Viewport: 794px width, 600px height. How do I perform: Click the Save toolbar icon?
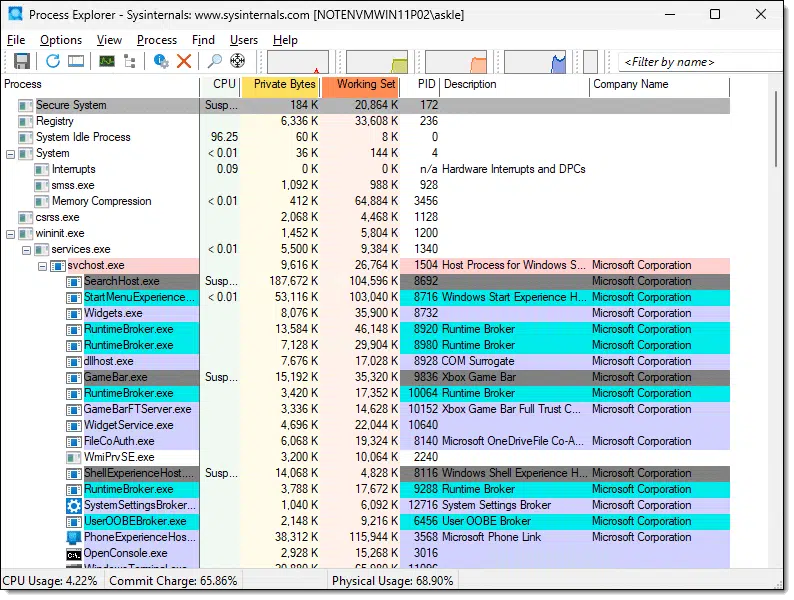click(x=21, y=61)
